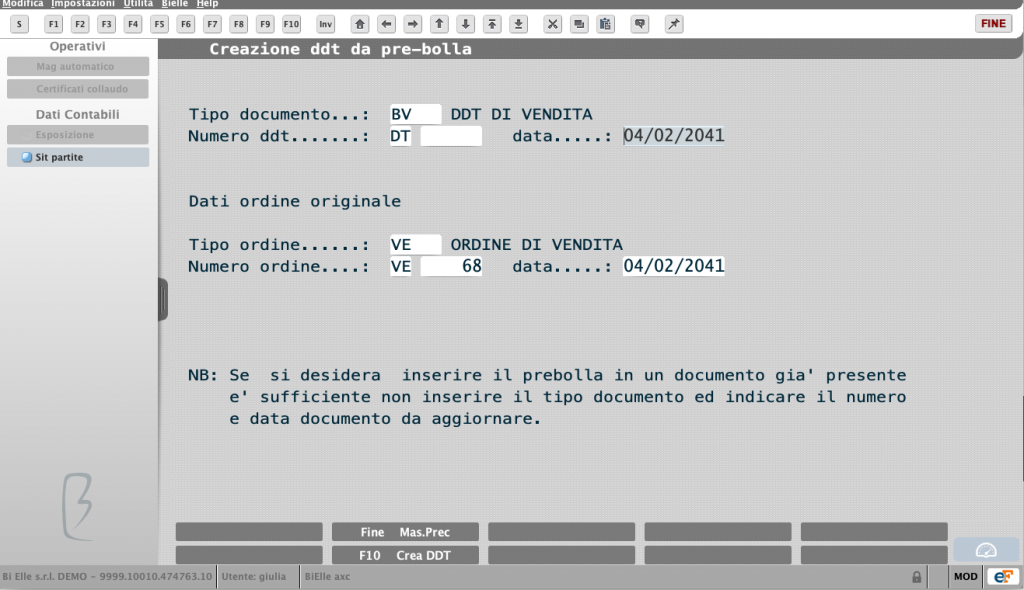Click the copy icon in toolbar

coord(579,24)
